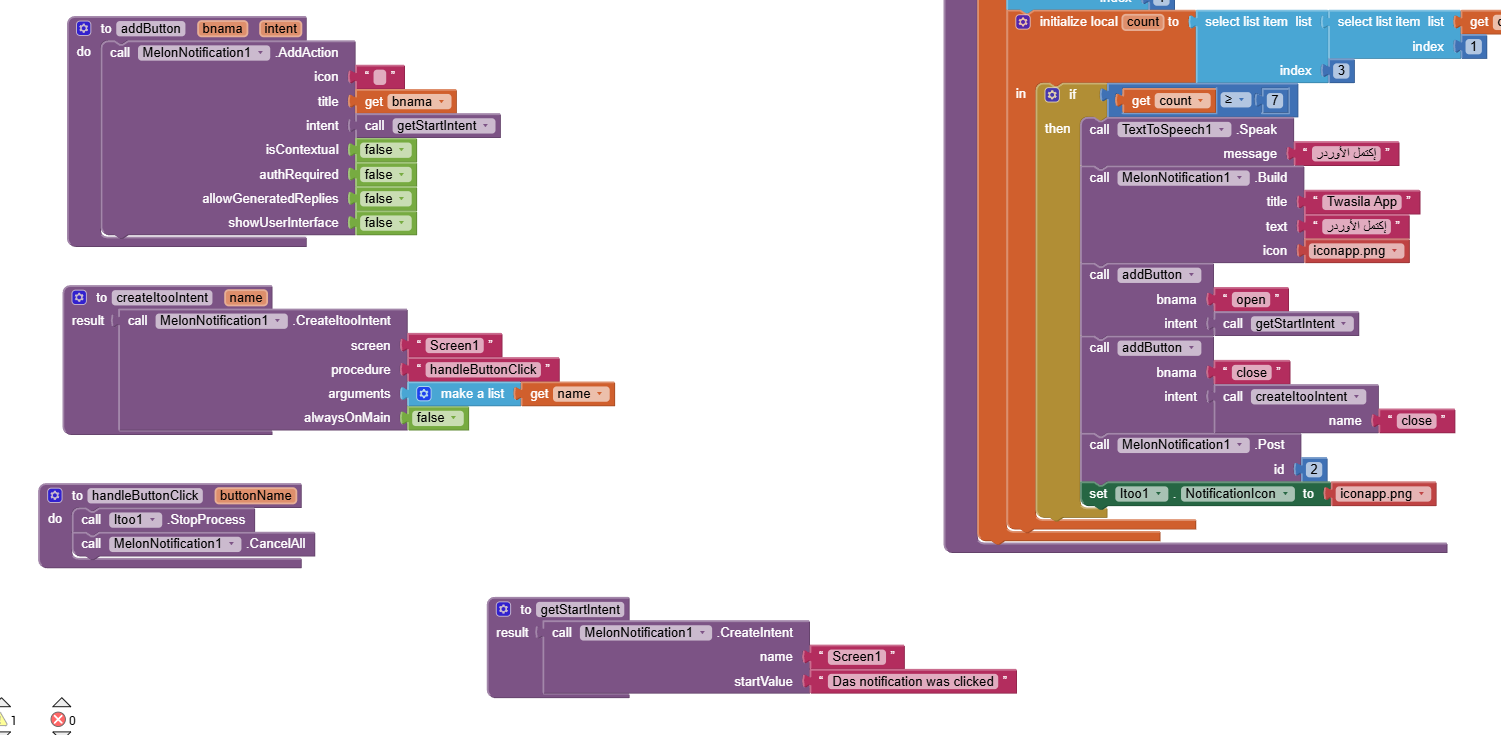Edit the "Twasila App" title text block
Viewport: 1501px width, 735px height.
point(1362,202)
